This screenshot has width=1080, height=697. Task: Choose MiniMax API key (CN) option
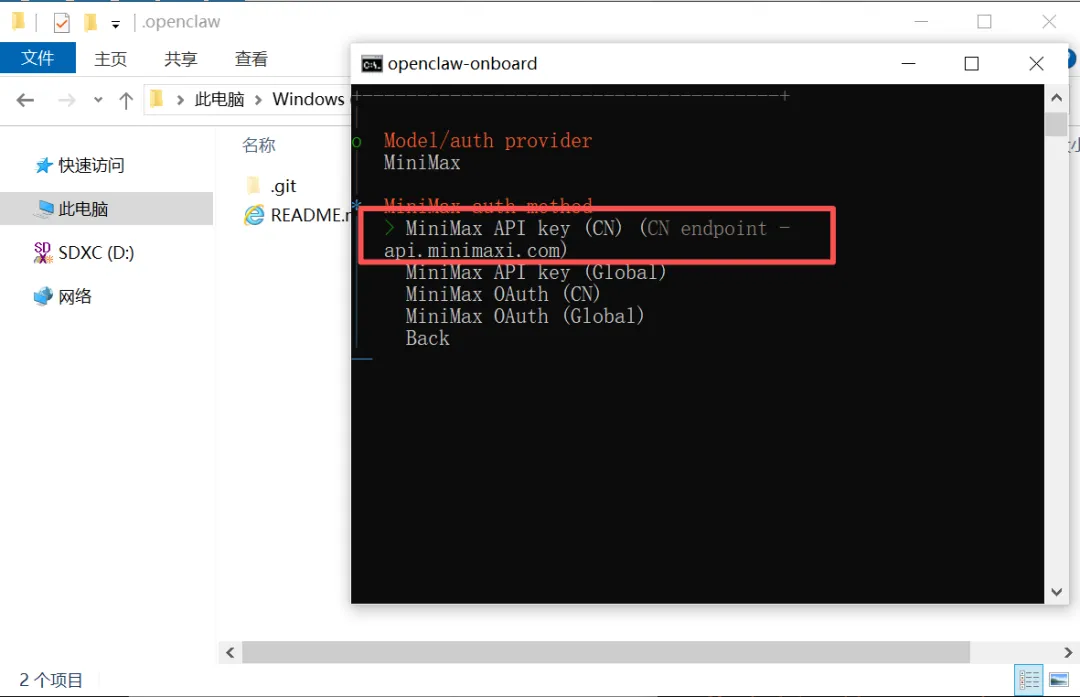(587, 239)
